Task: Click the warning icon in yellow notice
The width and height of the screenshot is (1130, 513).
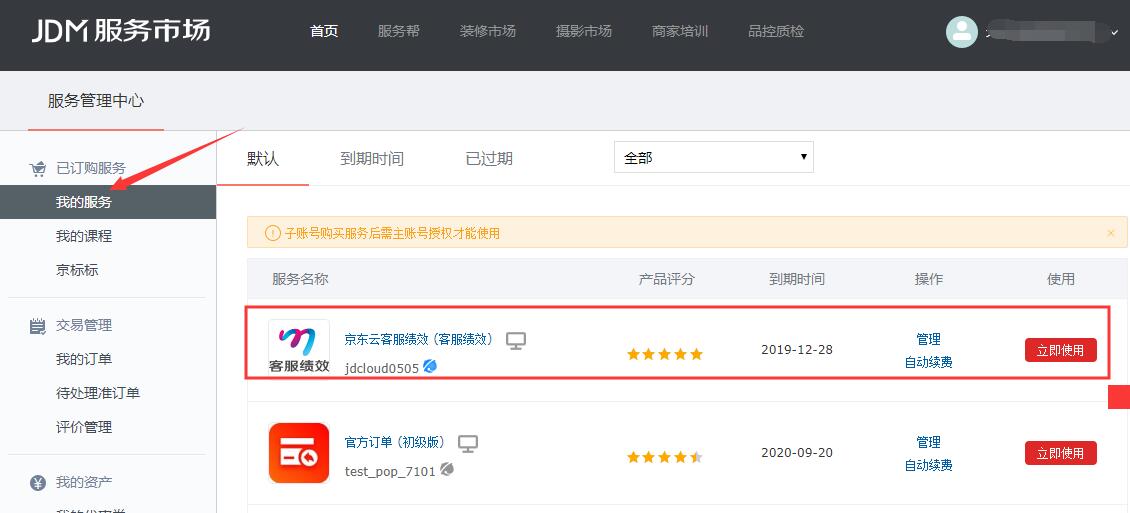Action: pyautogui.click(x=272, y=233)
